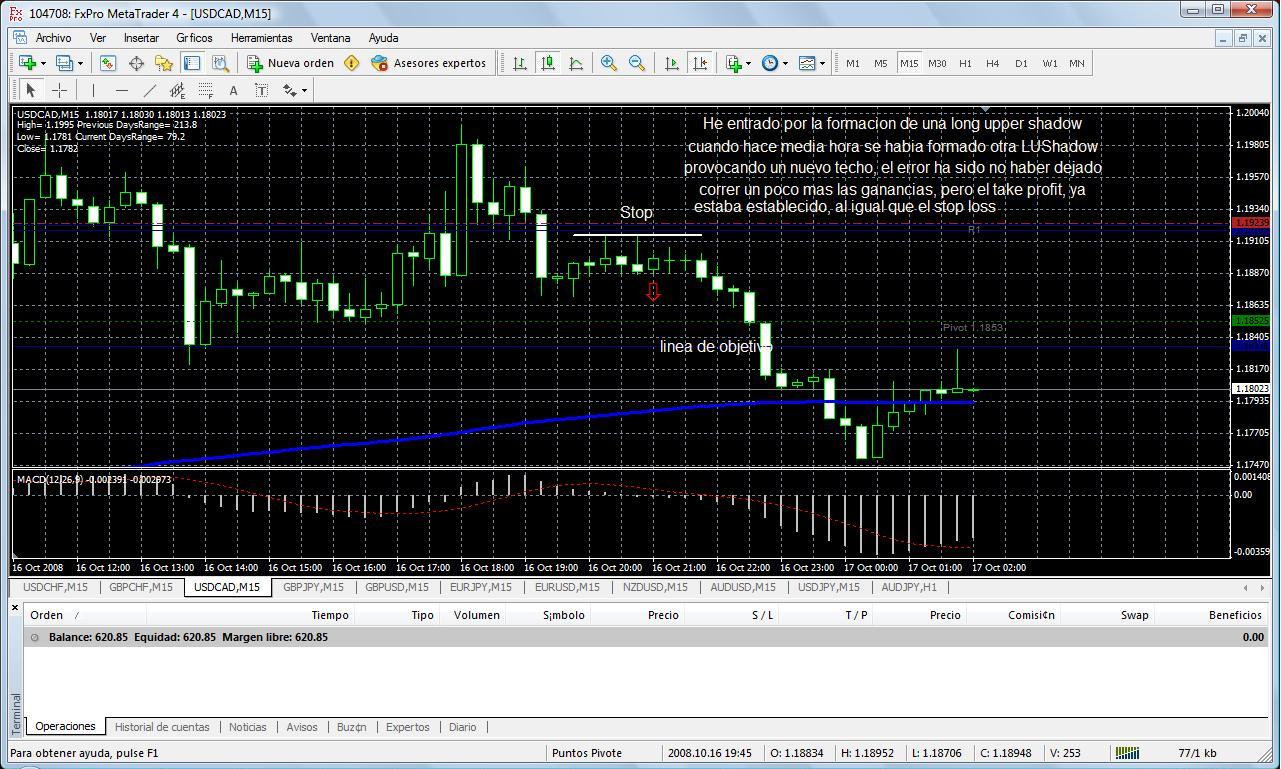Toggle chart auto scroll
The image size is (1281, 769).
pos(672,63)
